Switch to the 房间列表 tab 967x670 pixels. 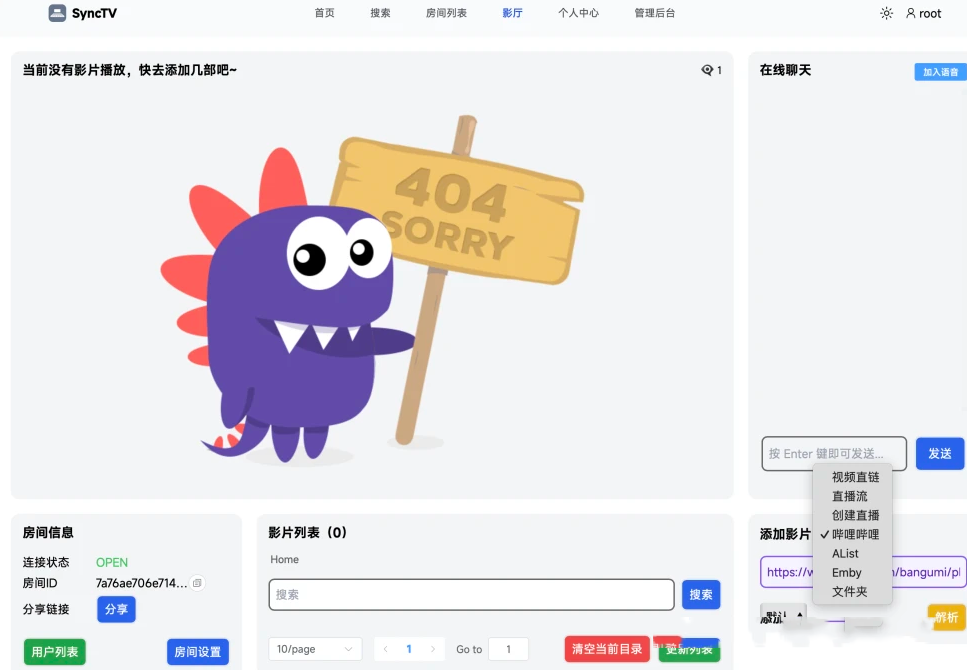click(446, 13)
